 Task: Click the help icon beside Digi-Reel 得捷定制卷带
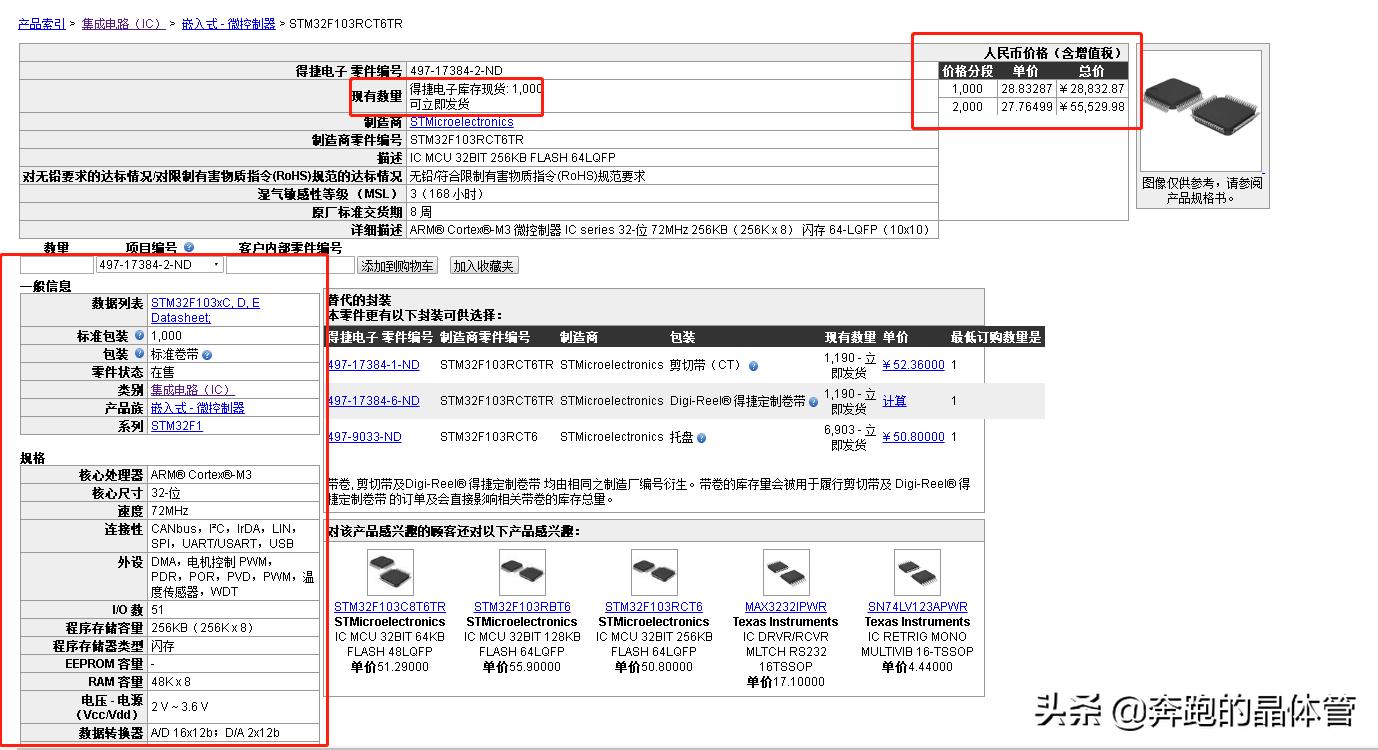click(x=813, y=402)
